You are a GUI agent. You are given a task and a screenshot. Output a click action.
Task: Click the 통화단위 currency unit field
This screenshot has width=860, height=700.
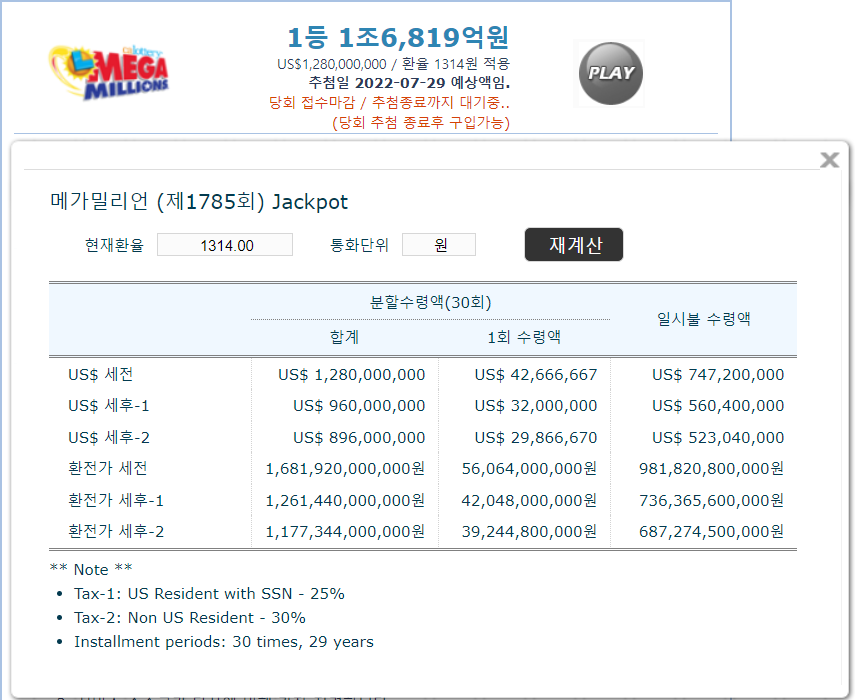[x=439, y=245]
